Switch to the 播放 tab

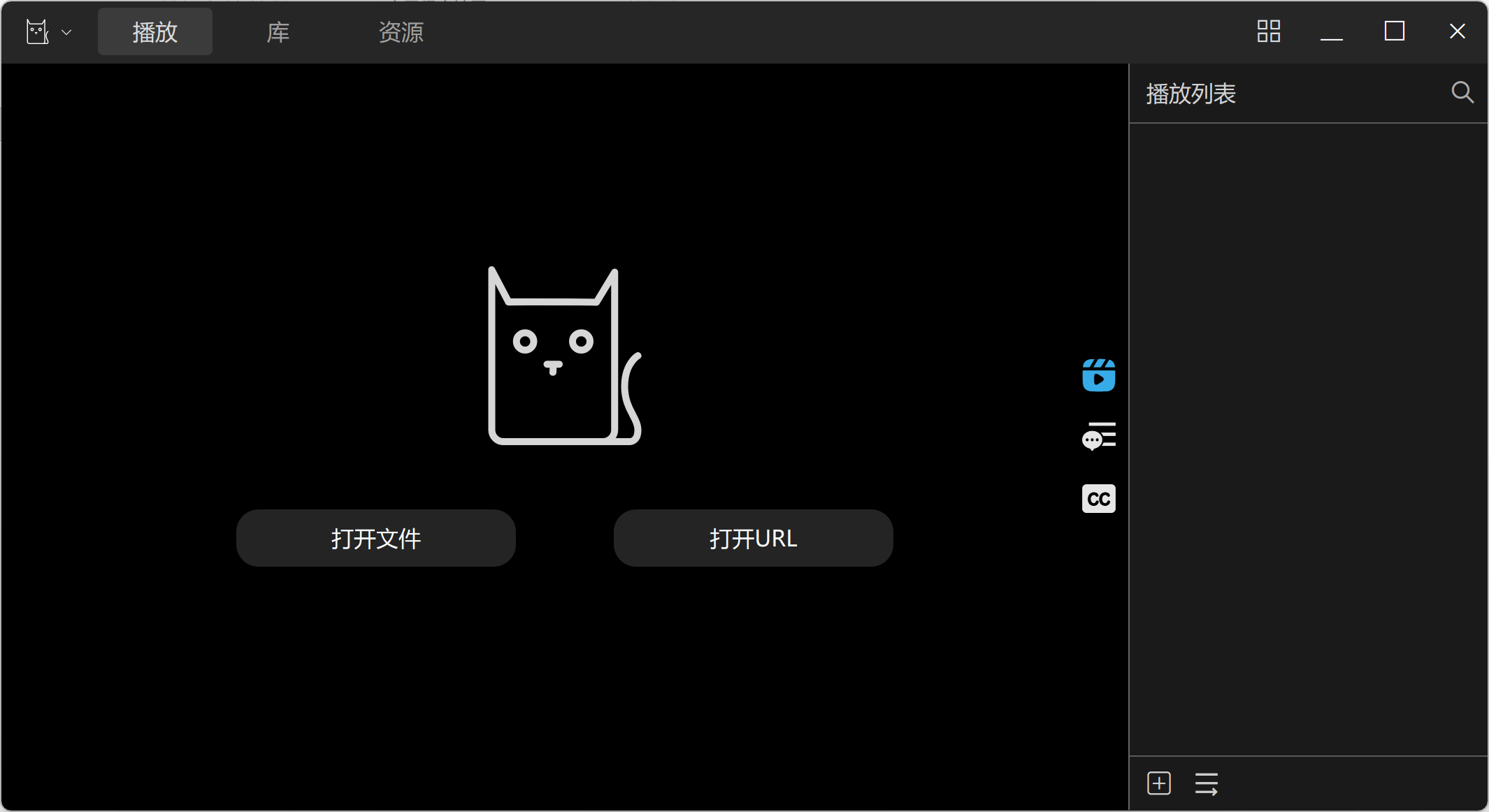(x=155, y=32)
